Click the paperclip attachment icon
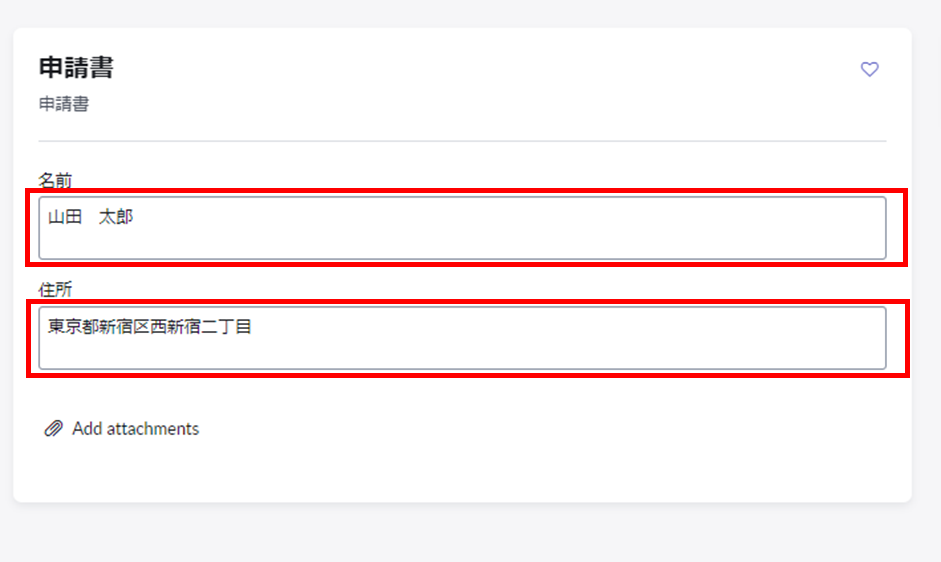941x562 pixels. (x=53, y=428)
